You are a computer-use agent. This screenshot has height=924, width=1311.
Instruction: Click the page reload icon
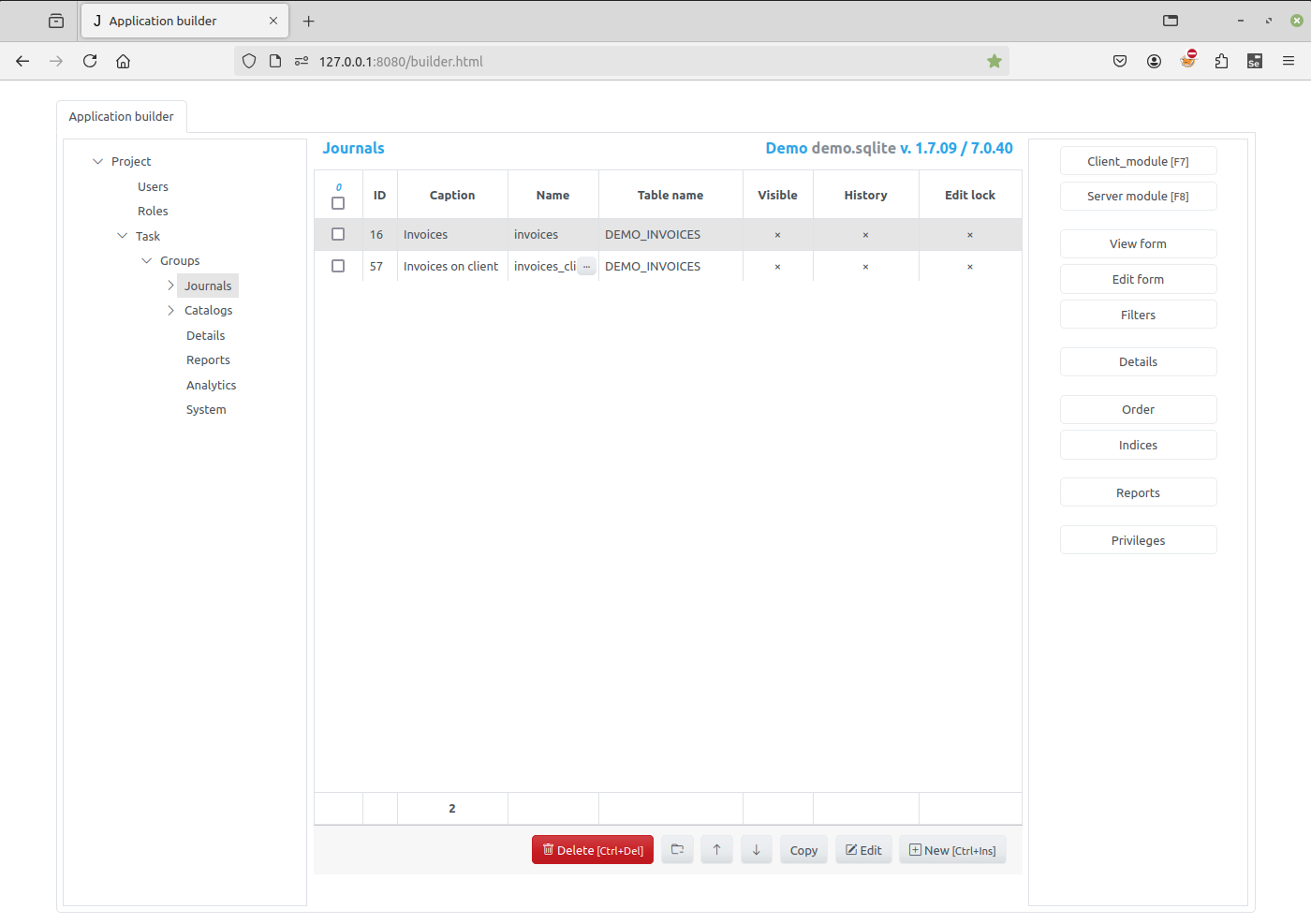tap(89, 61)
